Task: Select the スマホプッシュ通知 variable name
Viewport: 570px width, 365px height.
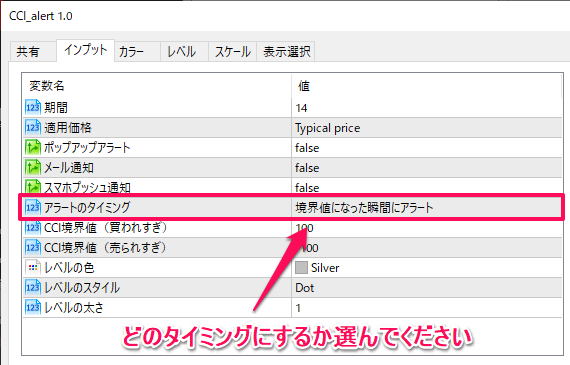Action: pos(87,187)
